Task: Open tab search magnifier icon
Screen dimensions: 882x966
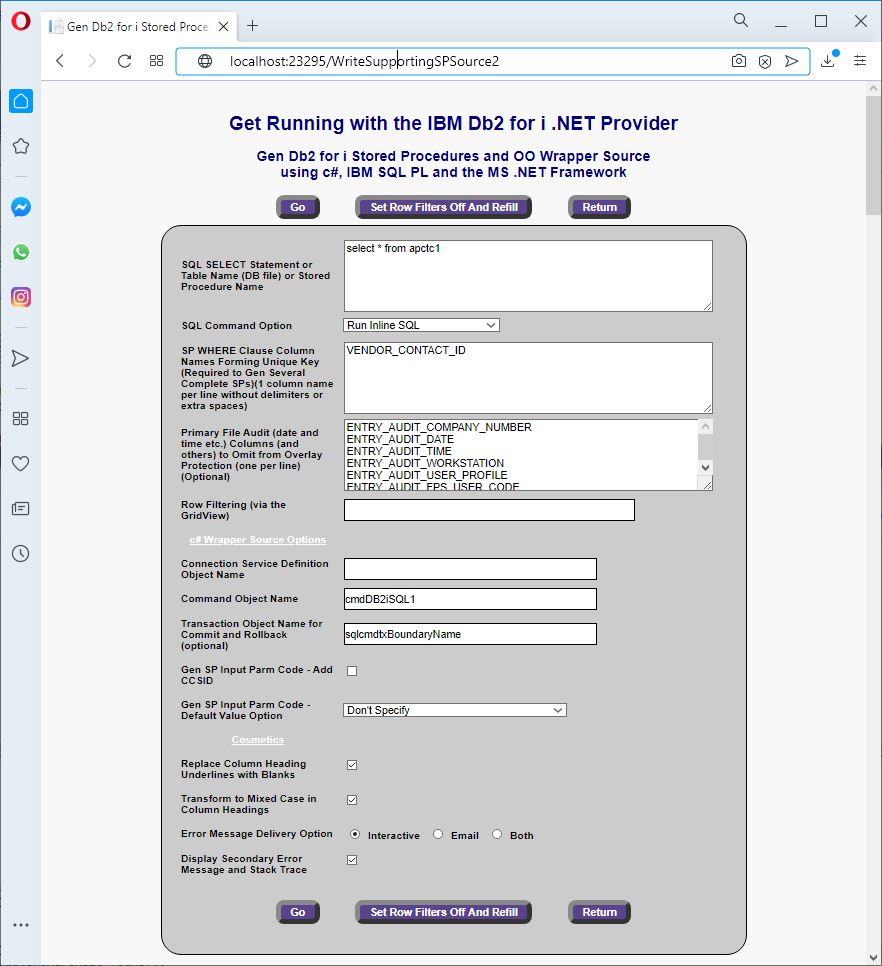Action: click(x=741, y=21)
